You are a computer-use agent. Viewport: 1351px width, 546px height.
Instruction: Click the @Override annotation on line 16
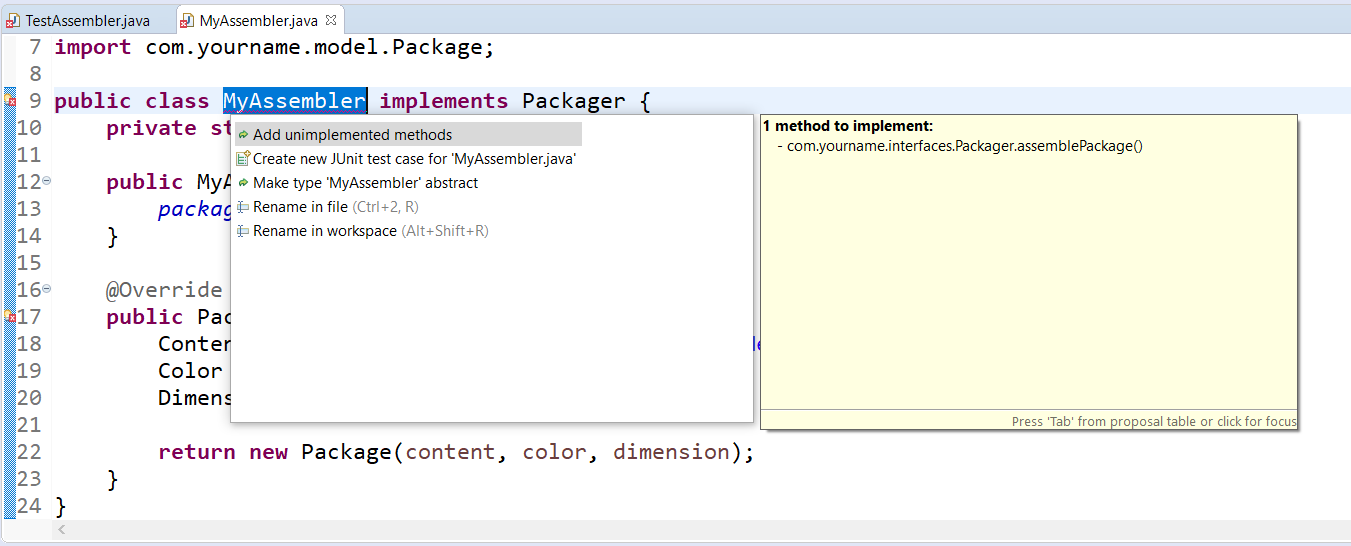click(164, 290)
